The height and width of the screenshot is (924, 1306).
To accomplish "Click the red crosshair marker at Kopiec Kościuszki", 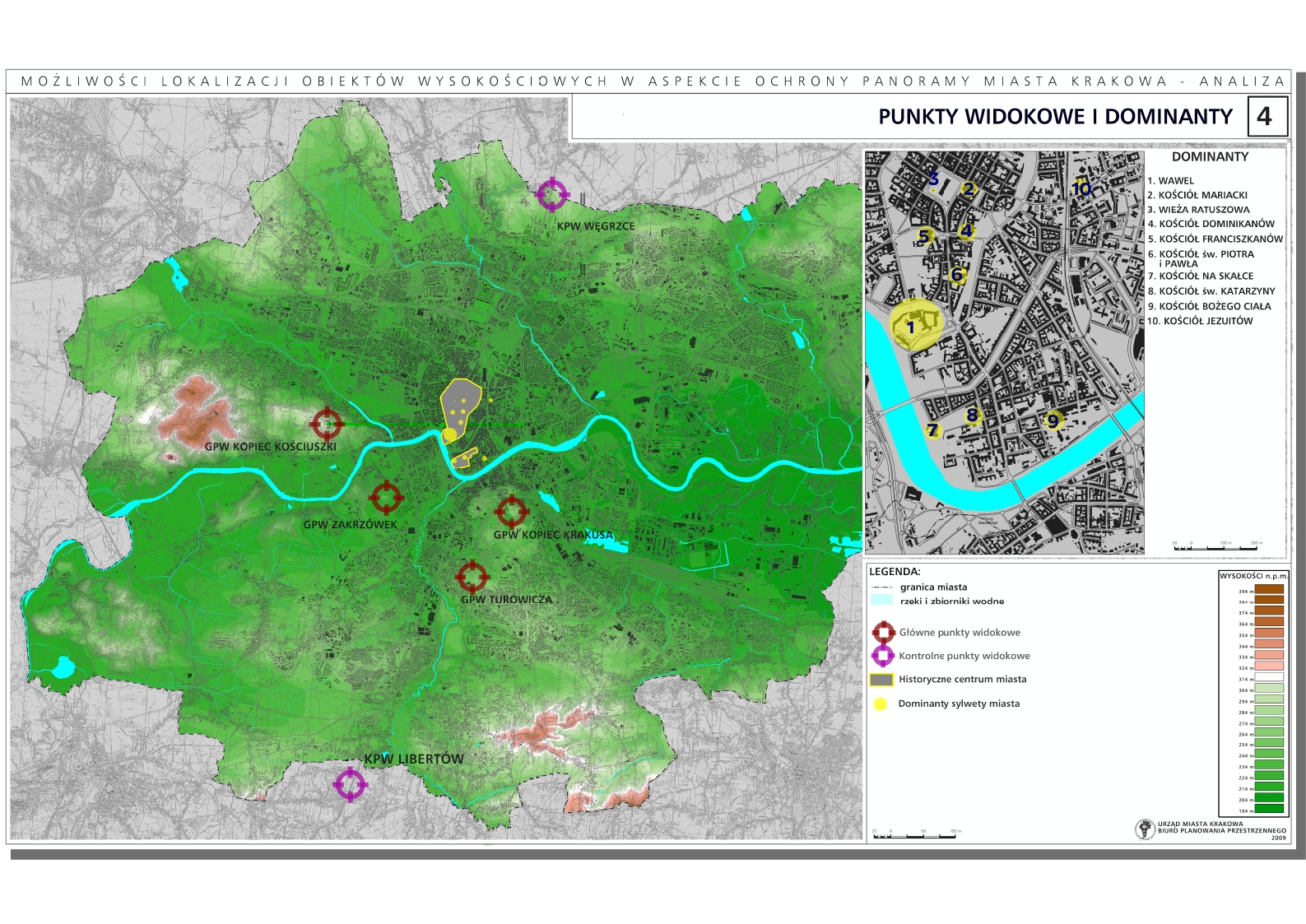I will coord(327,424).
